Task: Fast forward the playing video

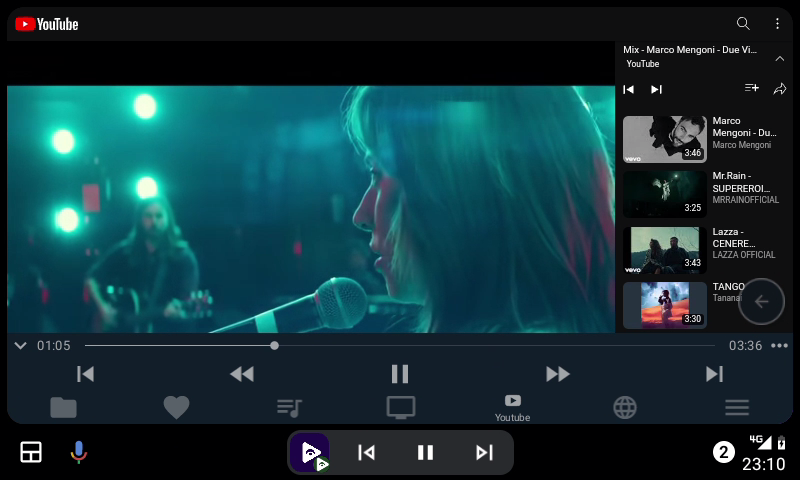Action: point(558,374)
